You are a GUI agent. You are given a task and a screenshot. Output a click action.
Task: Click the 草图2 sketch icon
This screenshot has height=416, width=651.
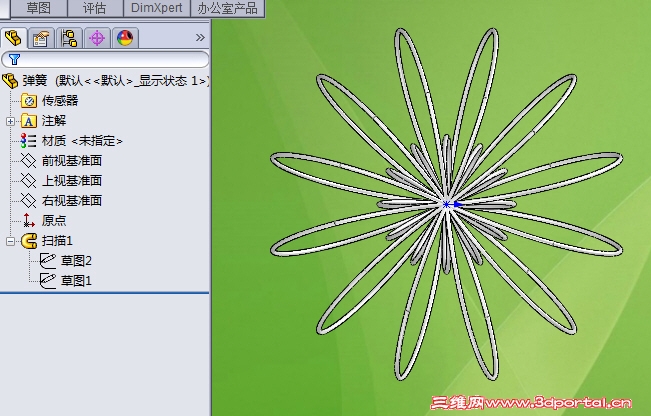click(48, 261)
